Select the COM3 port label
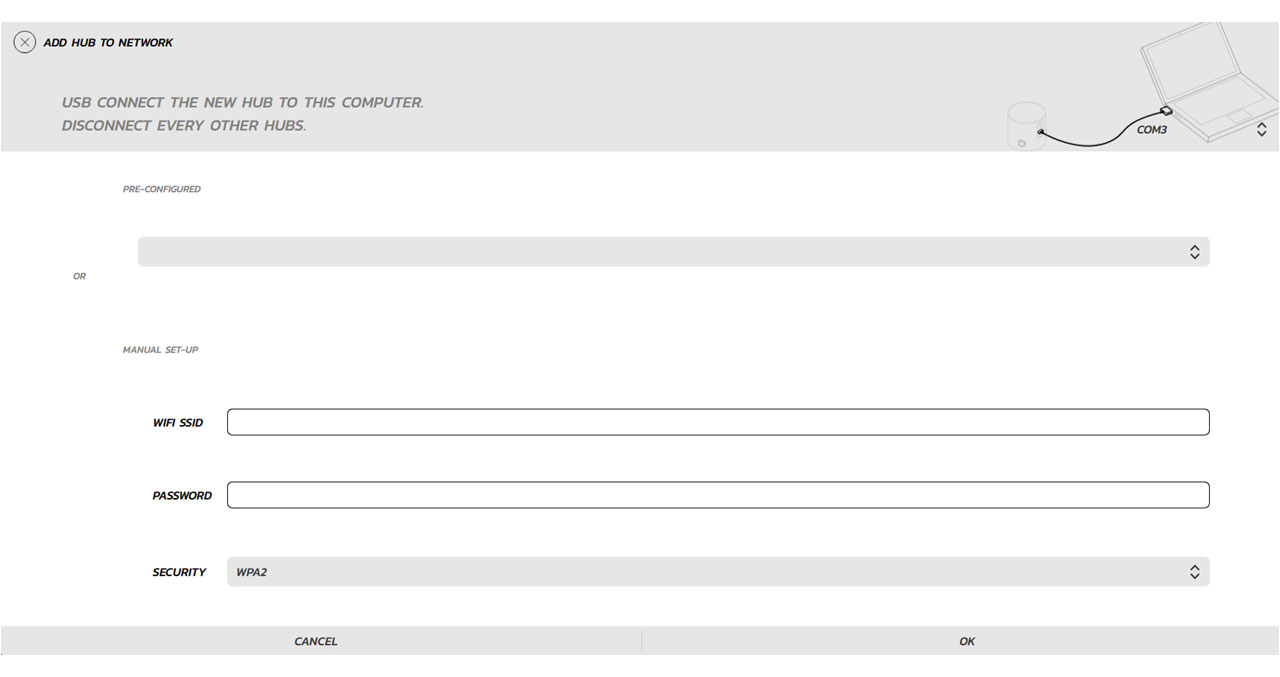1280x677 pixels. point(1152,130)
